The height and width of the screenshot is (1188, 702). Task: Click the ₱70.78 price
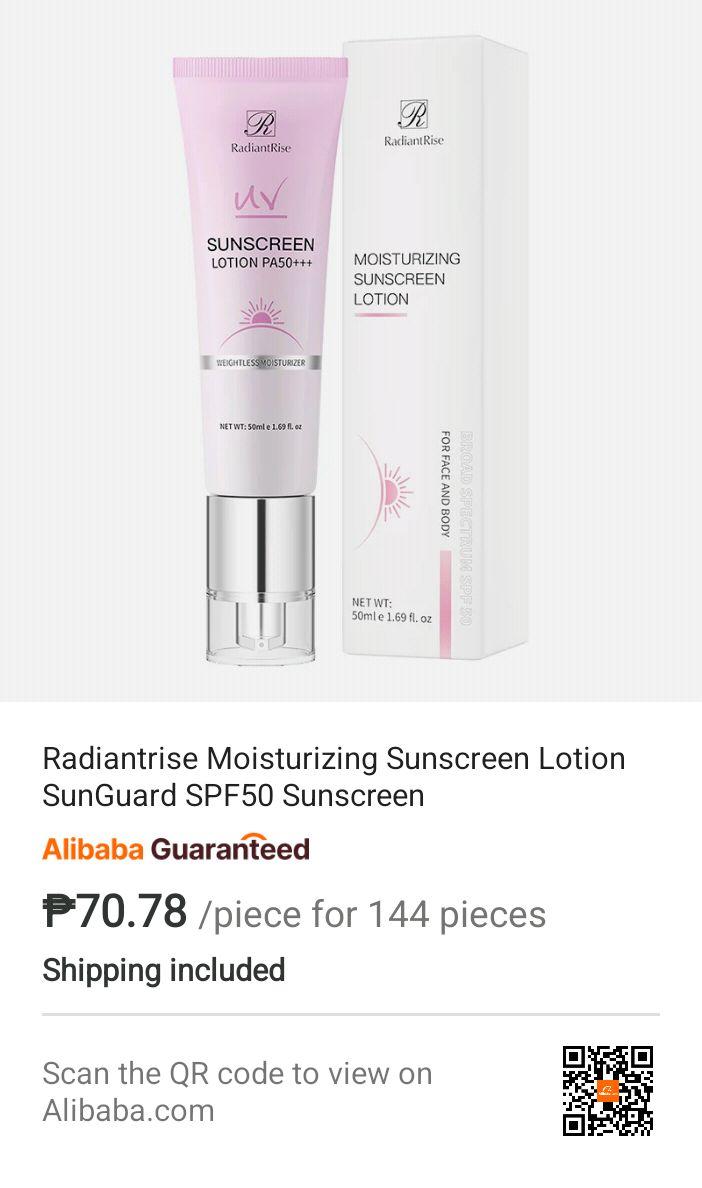pos(114,911)
